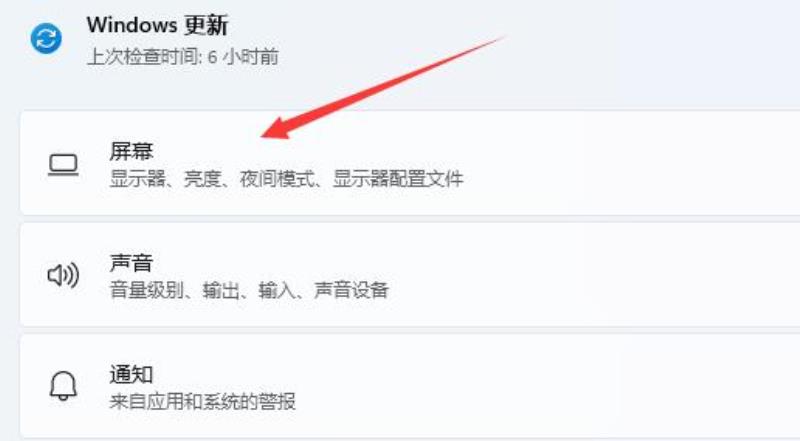Open the 声音 settings title
800x441 pixels.
click(131, 263)
